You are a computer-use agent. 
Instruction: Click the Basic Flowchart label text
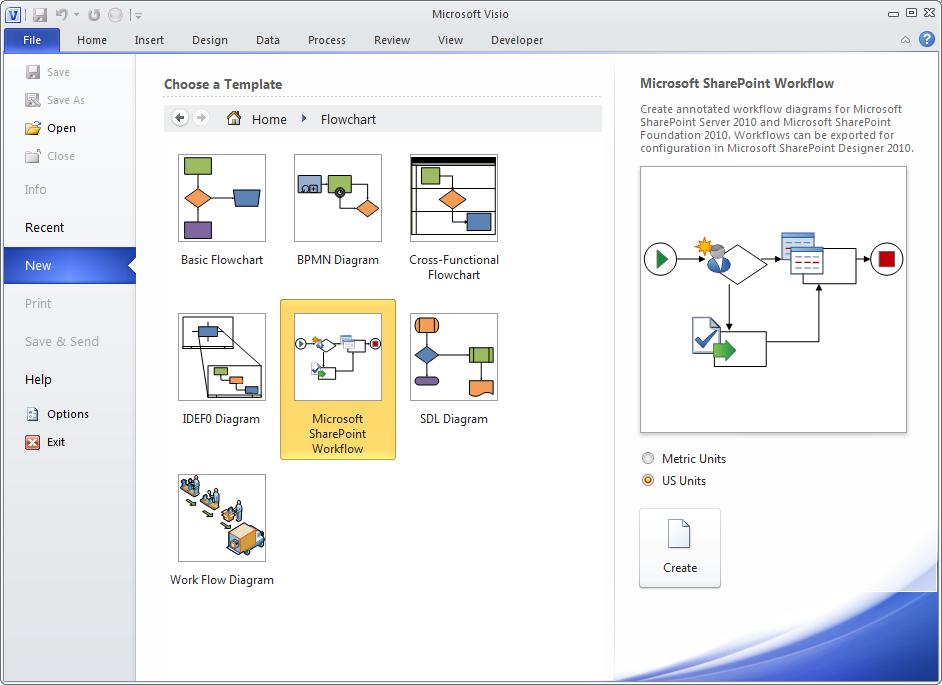pyautogui.click(x=222, y=260)
